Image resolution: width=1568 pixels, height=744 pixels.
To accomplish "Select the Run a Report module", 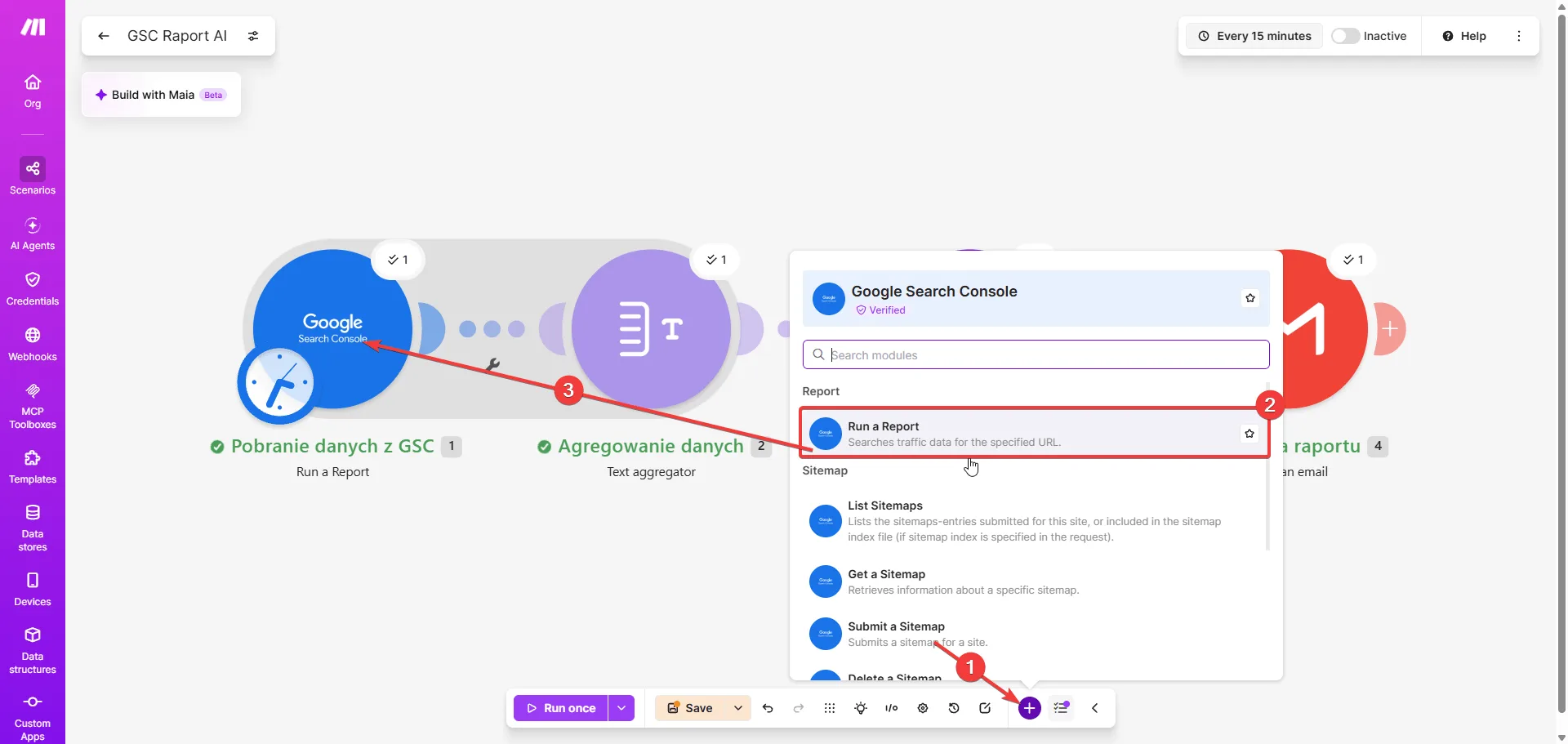I will 1035,434.
